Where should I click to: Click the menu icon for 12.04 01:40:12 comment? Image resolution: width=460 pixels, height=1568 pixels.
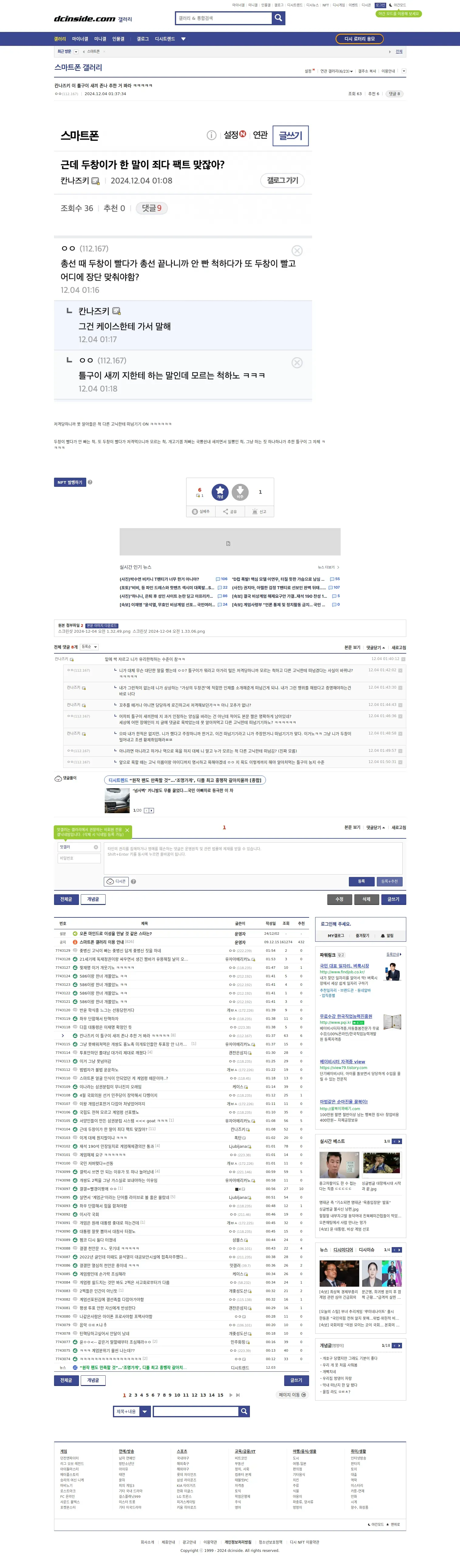pyautogui.click(x=403, y=659)
